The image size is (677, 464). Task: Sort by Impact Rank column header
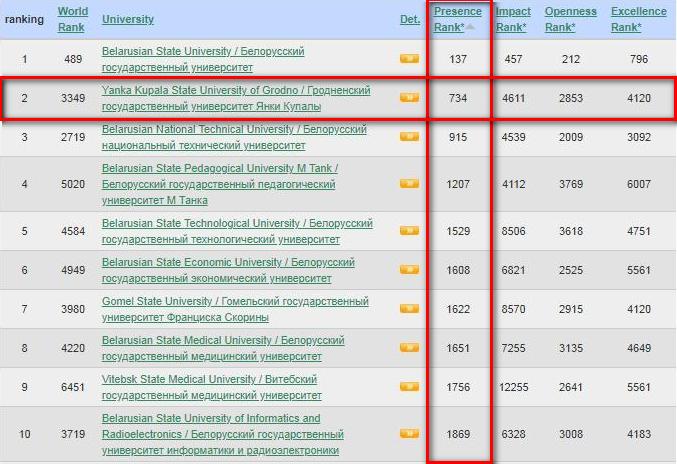pyautogui.click(x=513, y=19)
